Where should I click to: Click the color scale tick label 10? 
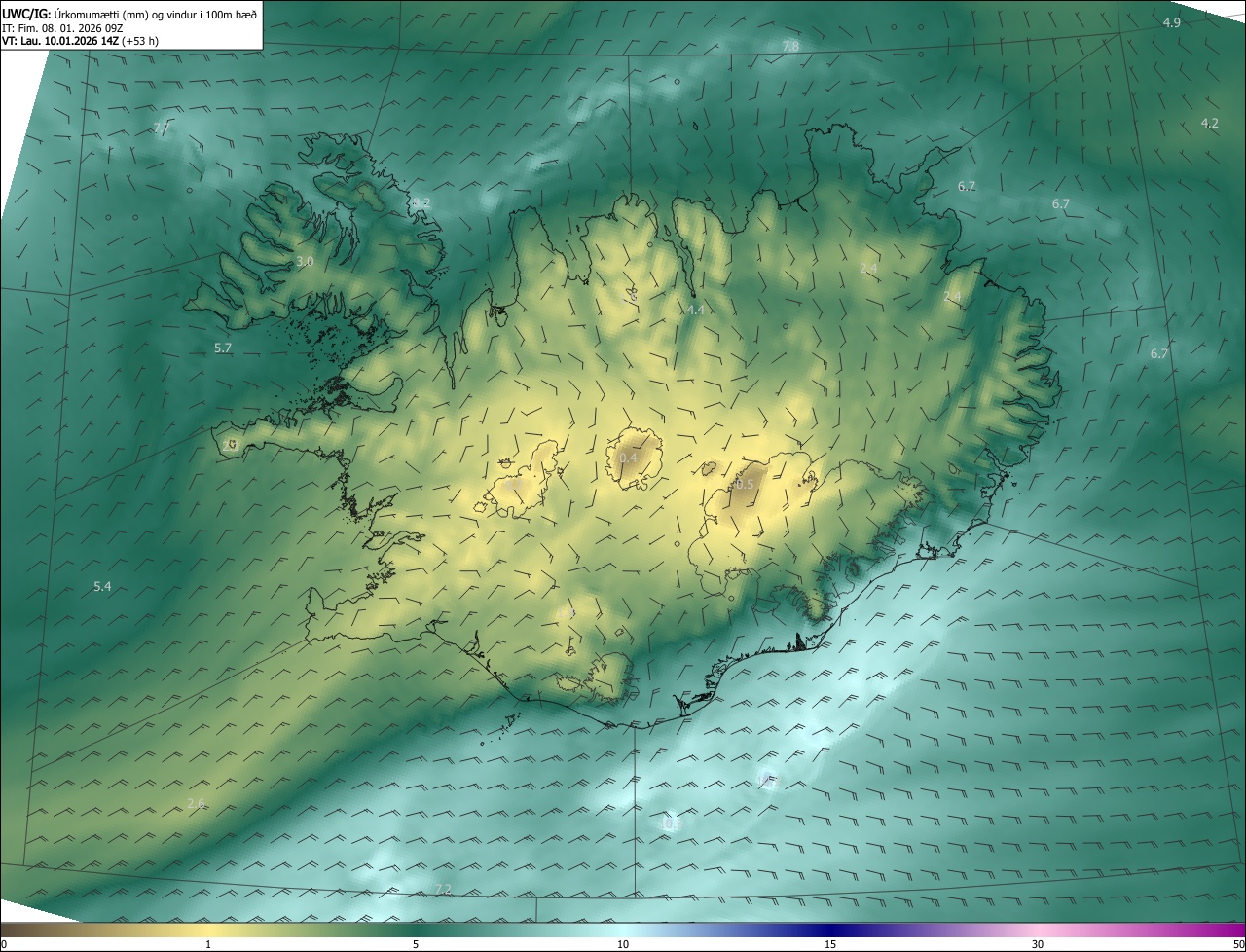coord(623,944)
